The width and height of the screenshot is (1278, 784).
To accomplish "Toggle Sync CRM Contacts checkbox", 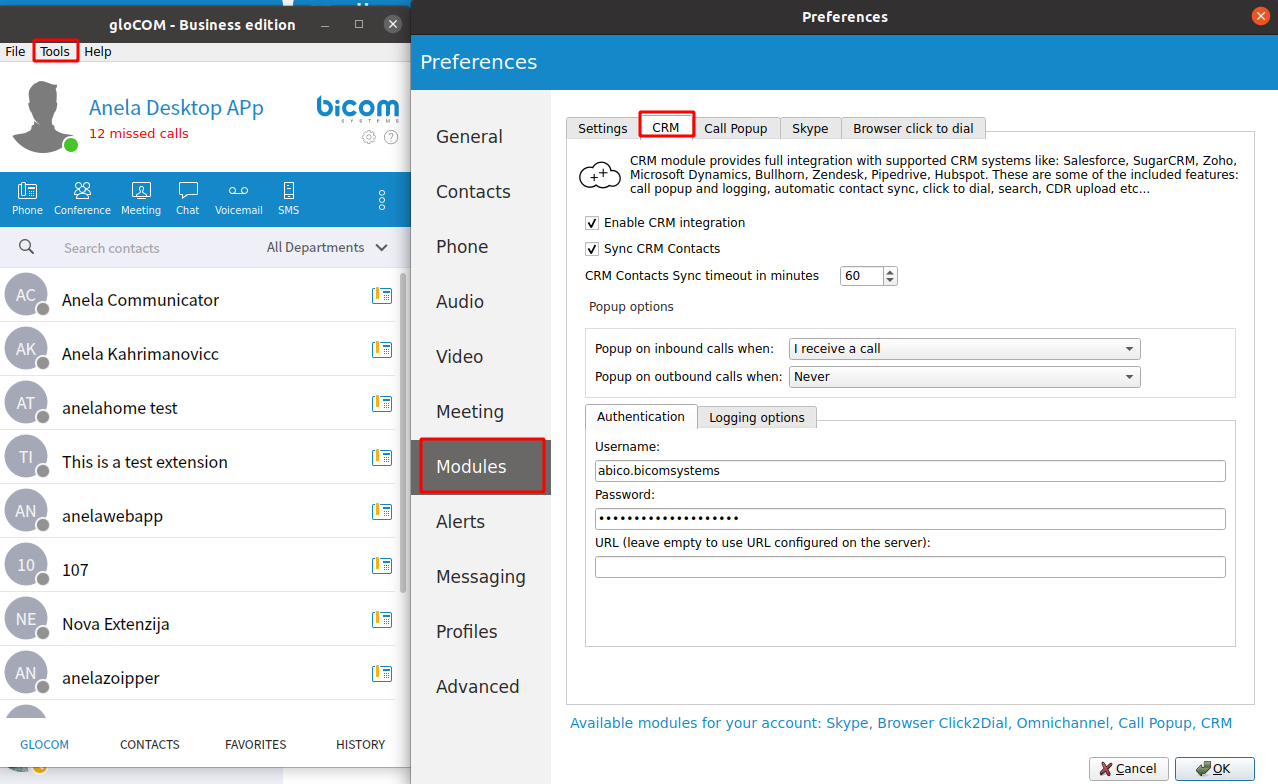I will coord(592,249).
